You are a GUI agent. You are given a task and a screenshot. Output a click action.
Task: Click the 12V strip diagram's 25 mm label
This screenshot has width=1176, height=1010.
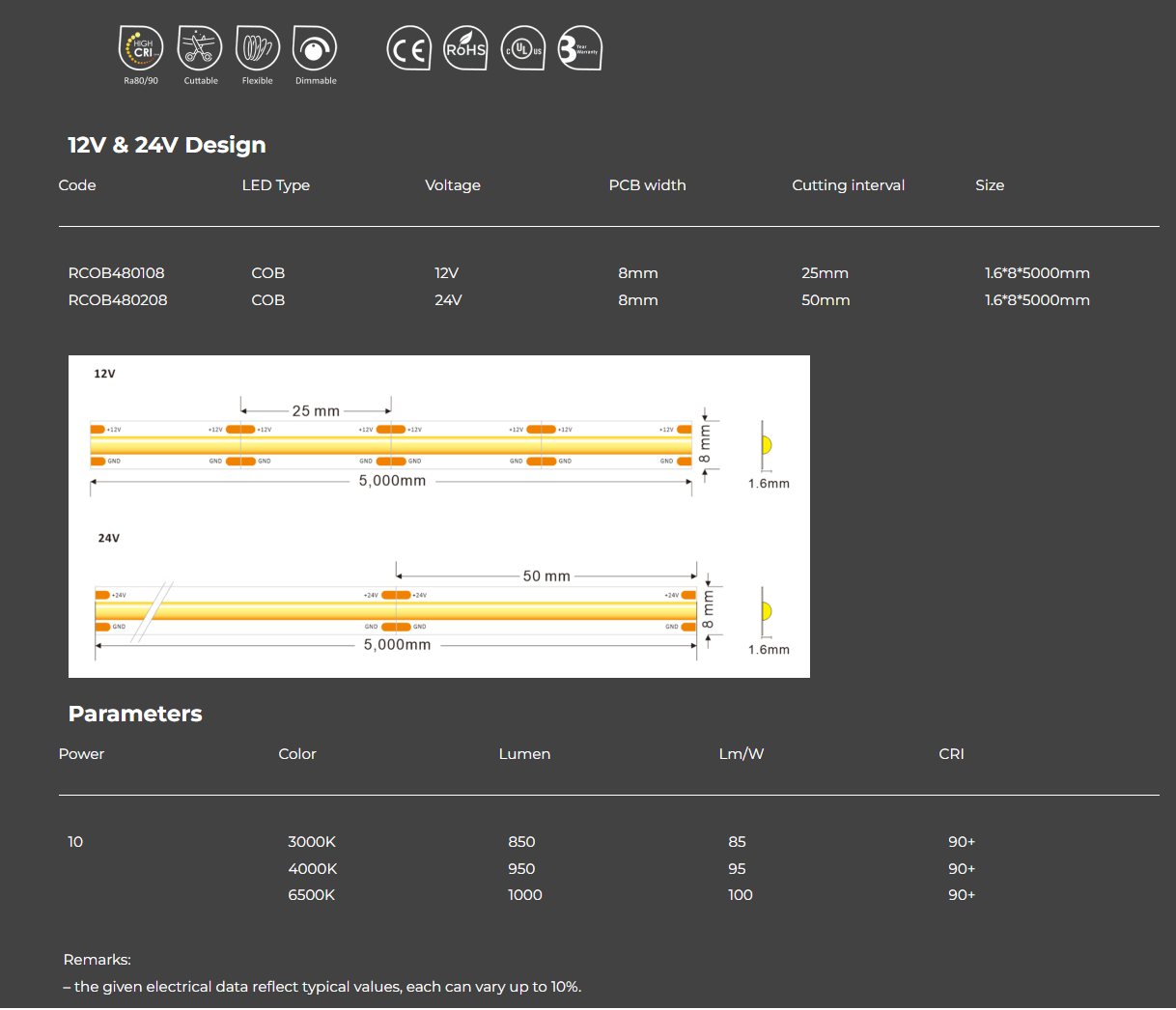pos(316,411)
